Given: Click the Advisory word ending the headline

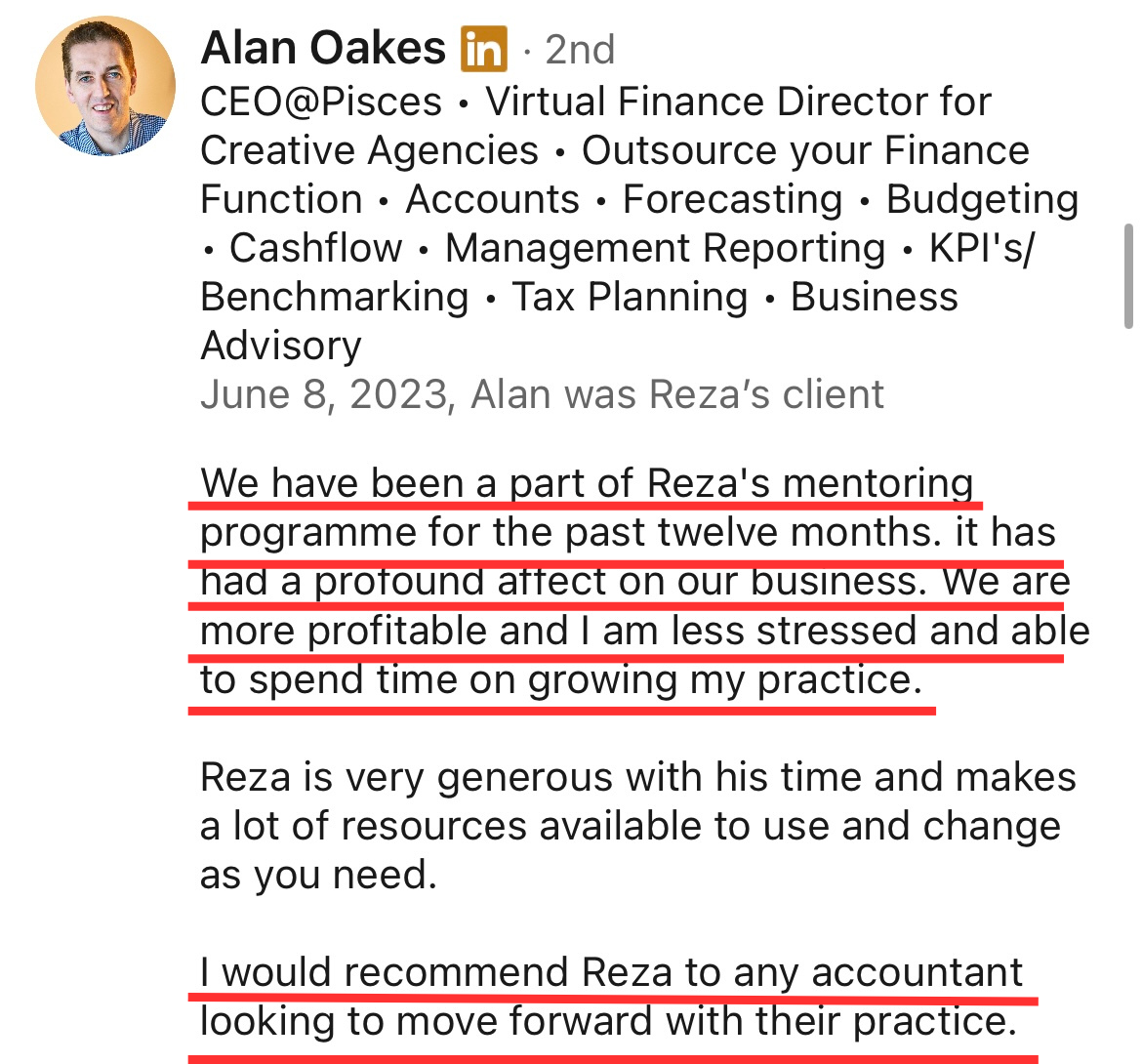Looking at the screenshot, I should (x=281, y=346).
